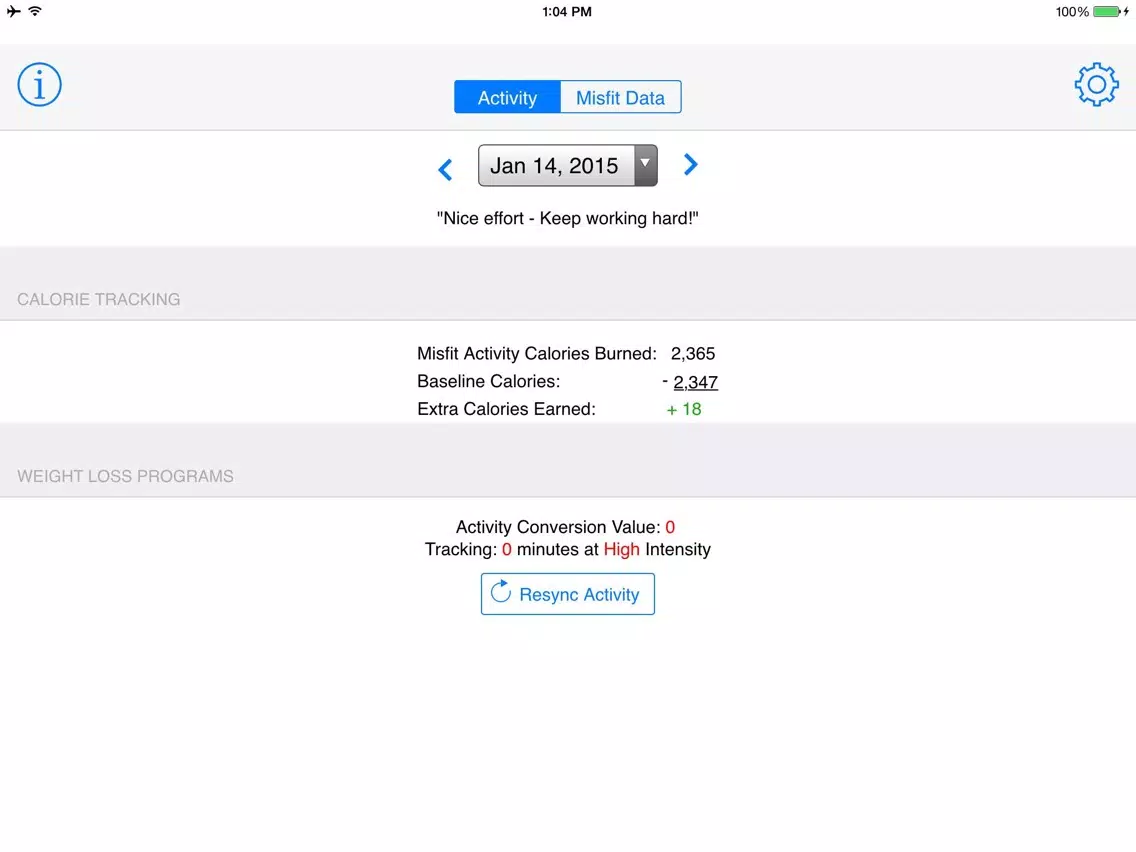Click the Resync Activity button
The width and height of the screenshot is (1136, 852).
click(567, 594)
